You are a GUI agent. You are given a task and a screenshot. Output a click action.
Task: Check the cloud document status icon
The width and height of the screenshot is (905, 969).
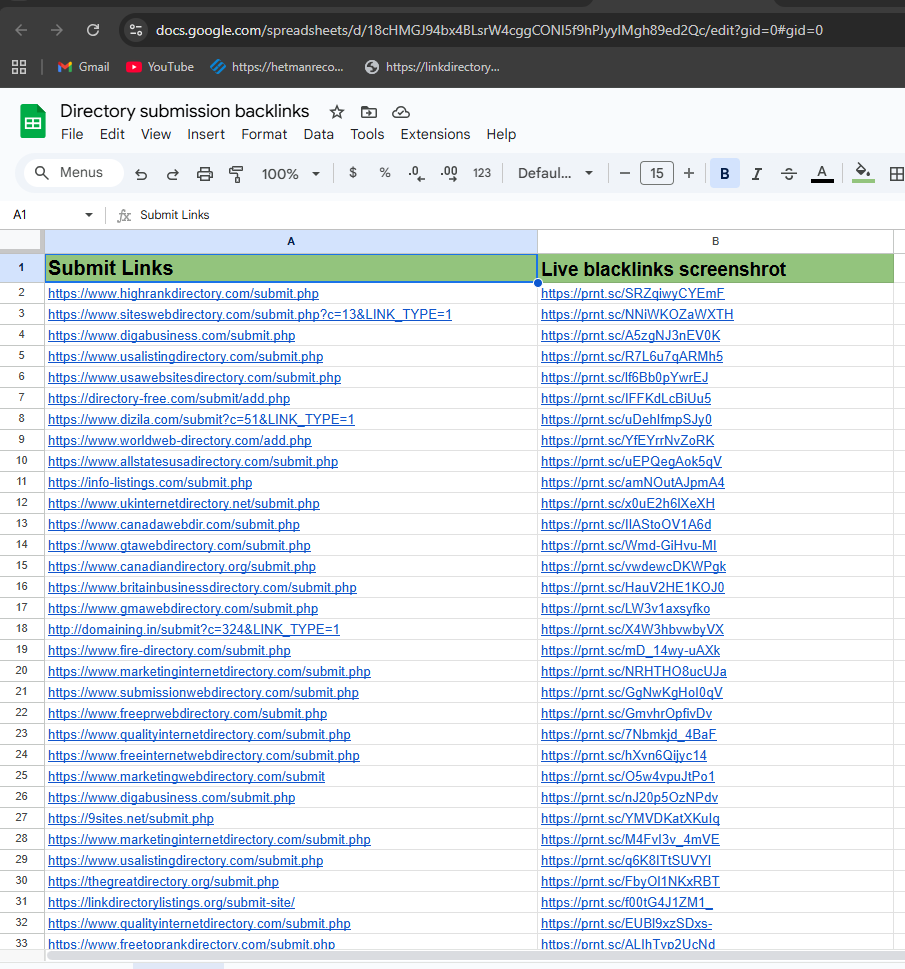click(x=401, y=112)
